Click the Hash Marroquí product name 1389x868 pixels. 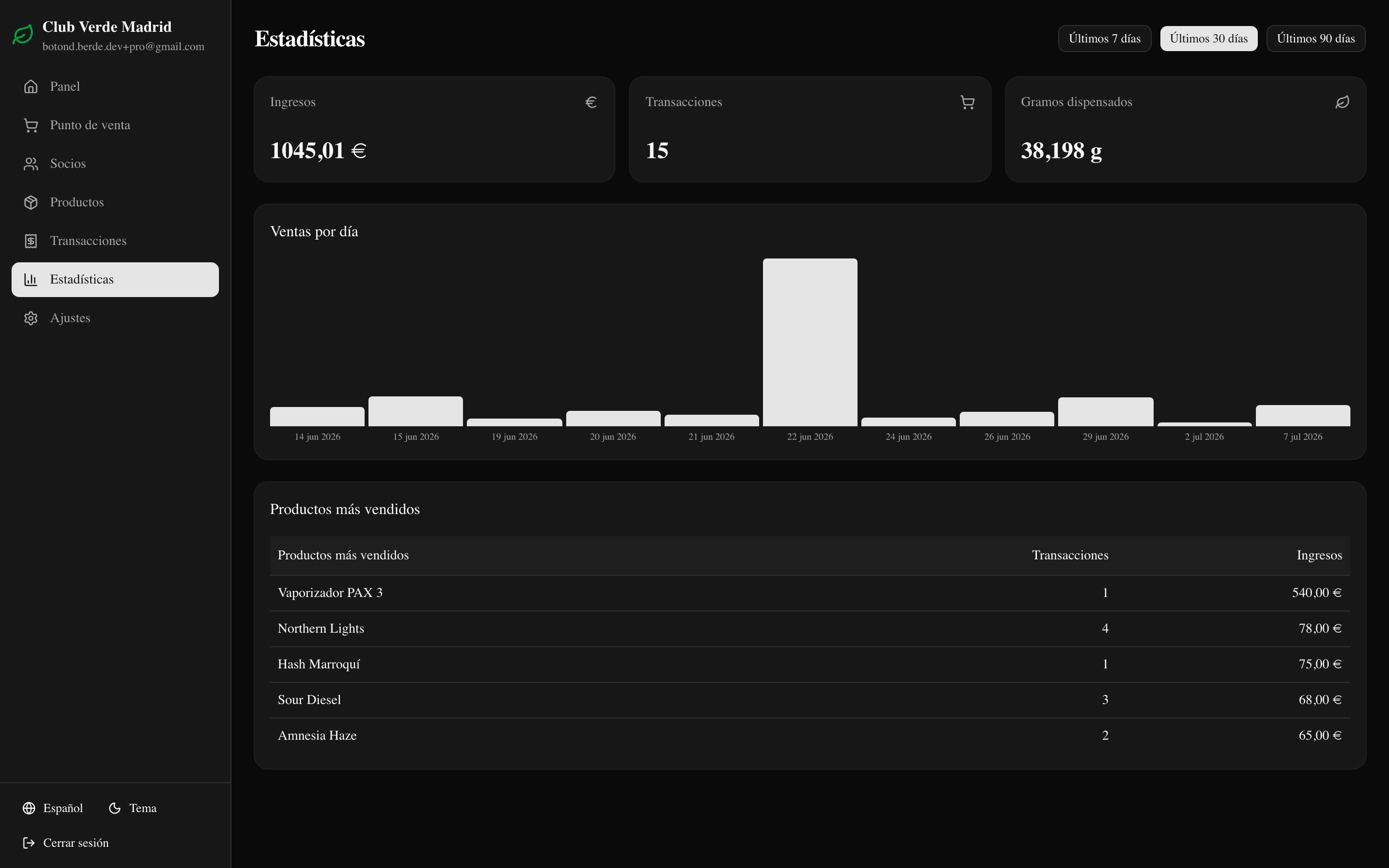[x=318, y=664]
